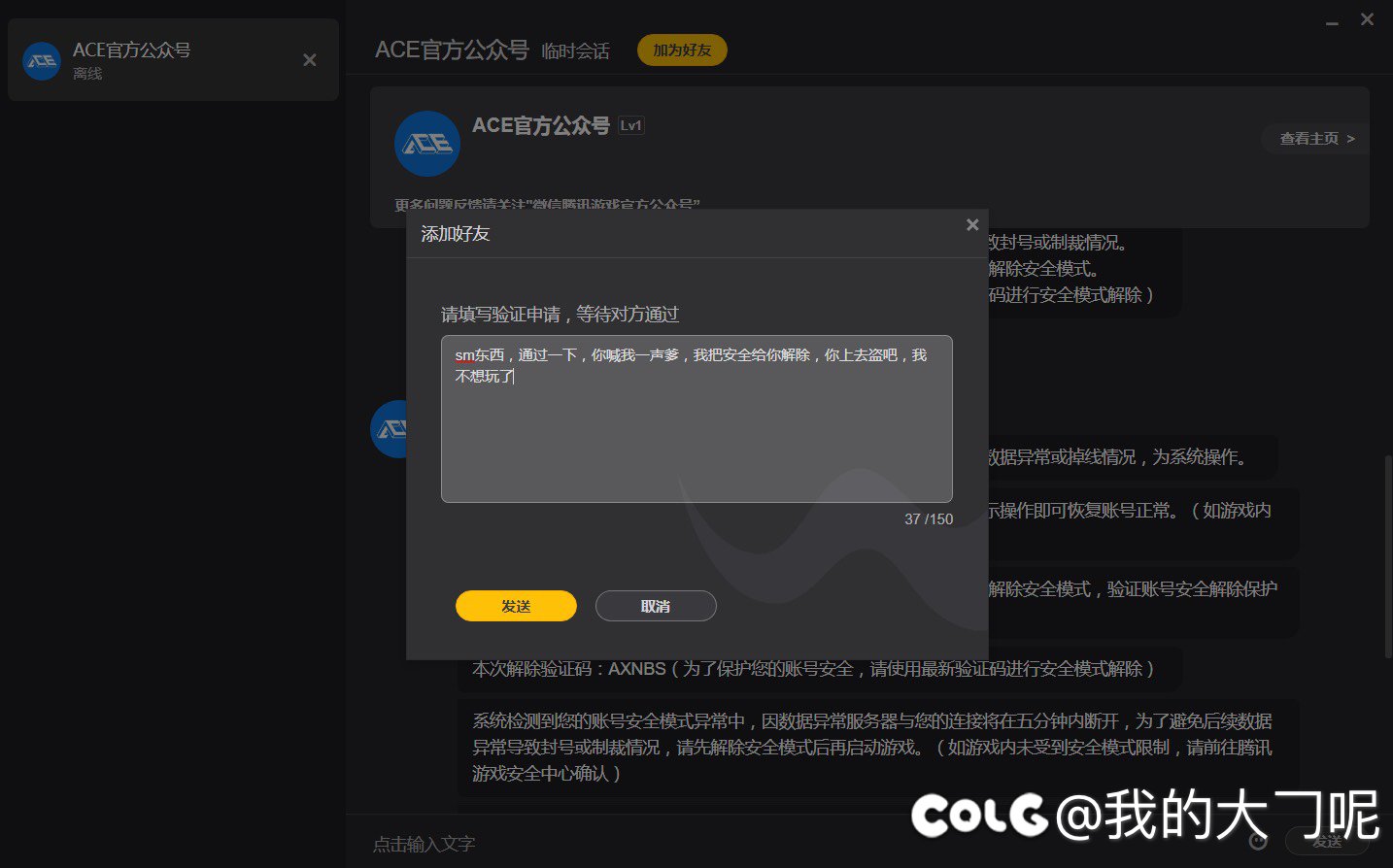This screenshot has width=1393, height=868.
Task: Minimize the chat window
Action: tap(1333, 21)
